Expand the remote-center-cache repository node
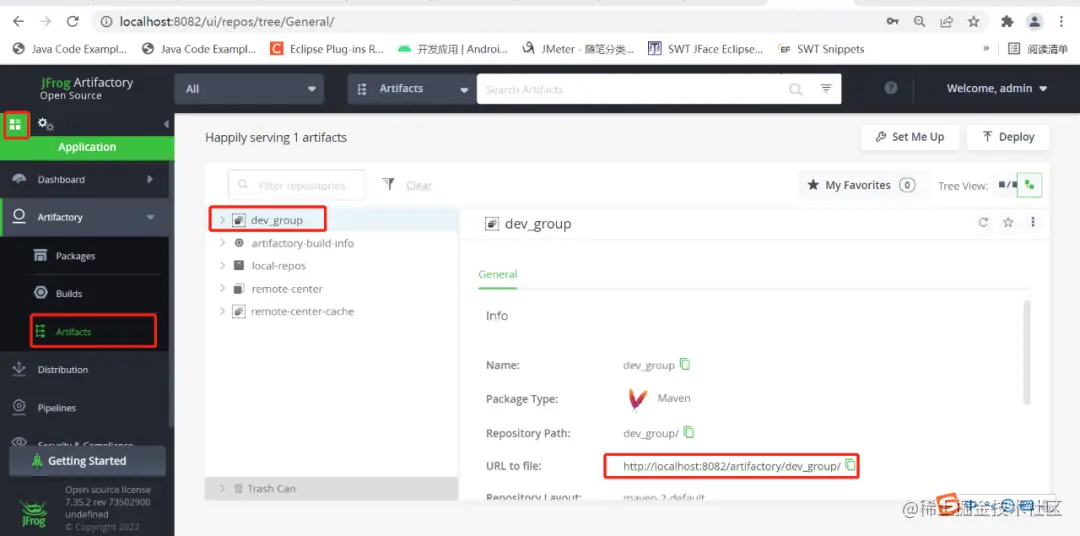Image resolution: width=1080 pixels, height=536 pixels. coord(222,311)
